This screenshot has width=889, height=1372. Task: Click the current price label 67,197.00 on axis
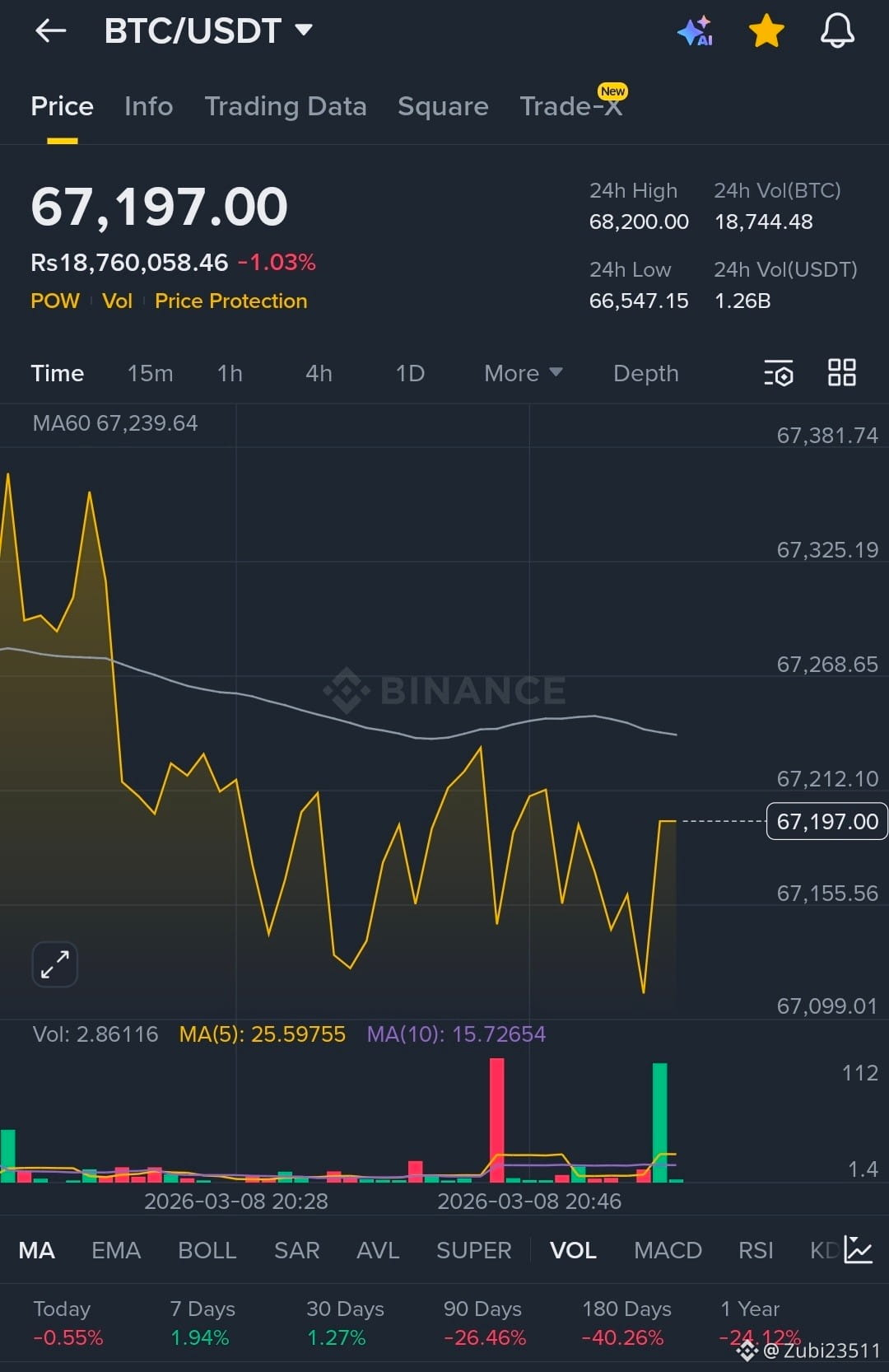pyautogui.click(x=826, y=821)
